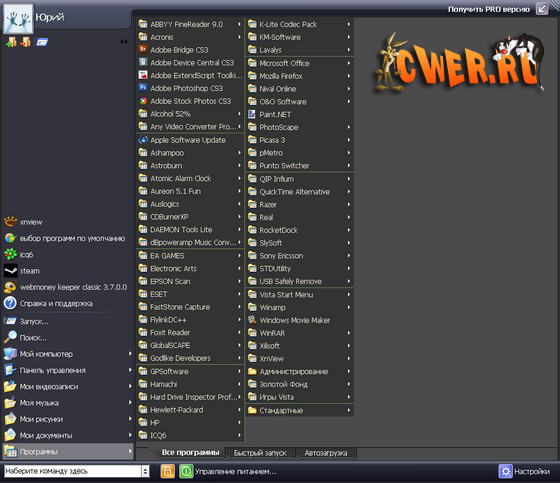560x483 pixels.
Task: Open Hewlett-Packard folder
Action: pyautogui.click(x=190, y=410)
